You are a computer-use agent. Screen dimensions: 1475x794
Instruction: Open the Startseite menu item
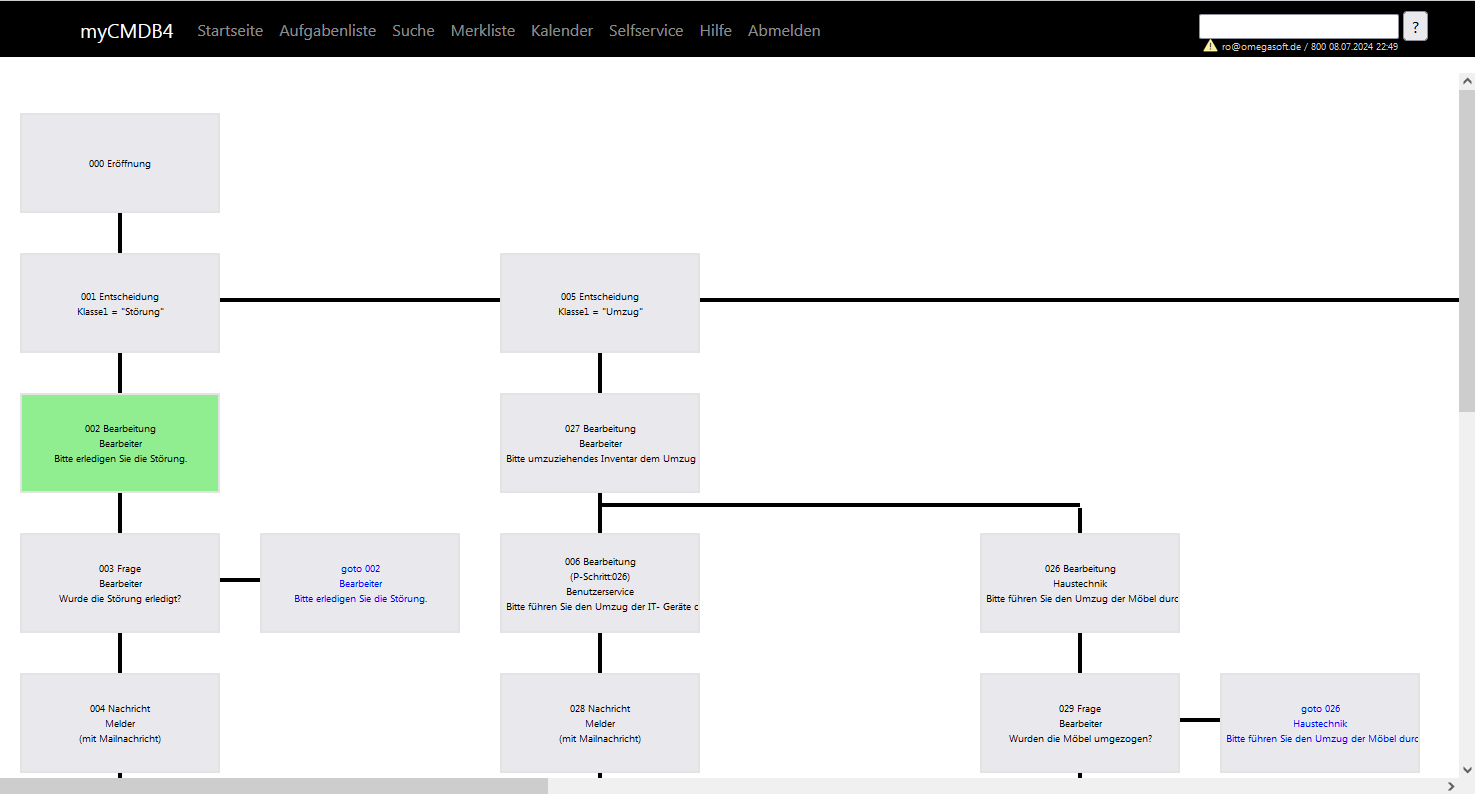click(x=230, y=31)
